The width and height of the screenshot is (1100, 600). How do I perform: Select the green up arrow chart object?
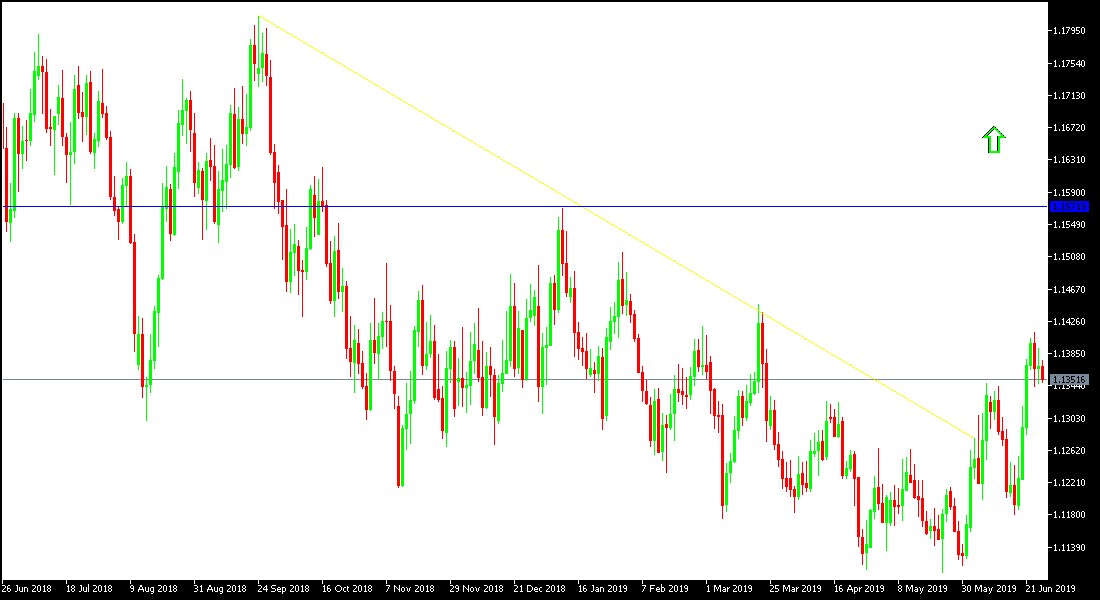[993, 141]
